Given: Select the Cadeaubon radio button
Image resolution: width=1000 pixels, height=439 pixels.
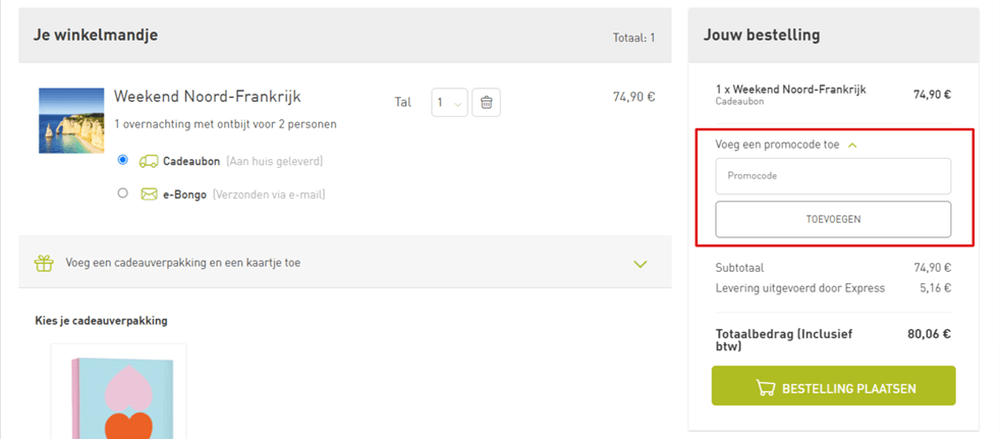Looking at the screenshot, I should [x=123, y=160].
